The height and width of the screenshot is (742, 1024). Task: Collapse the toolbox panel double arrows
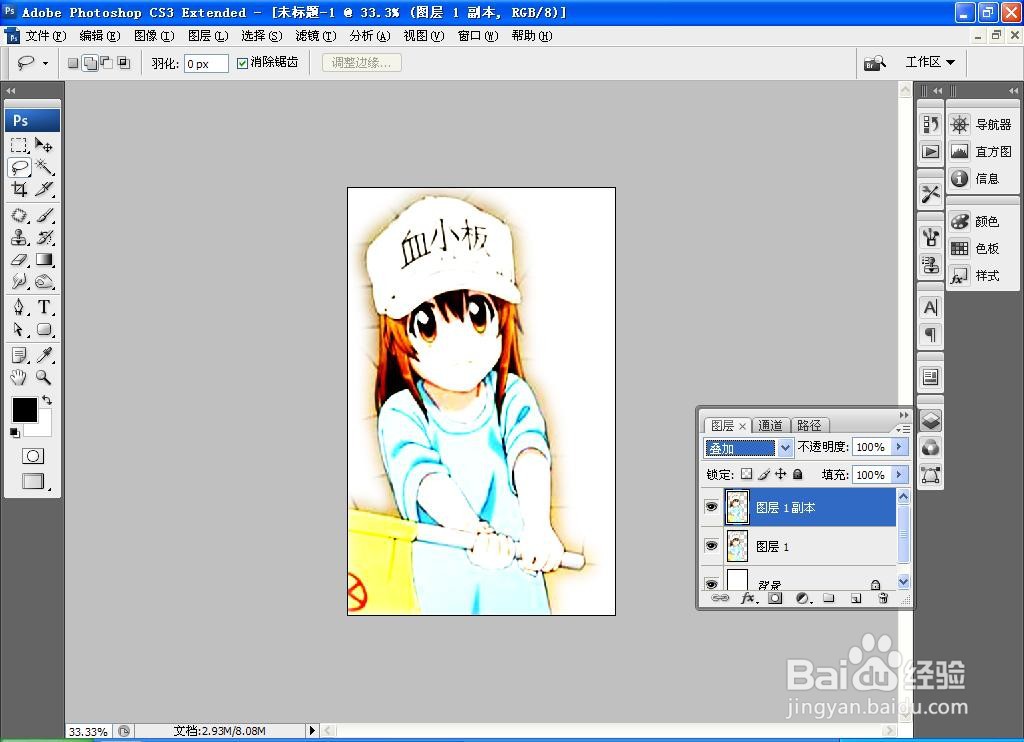[10, 91]
